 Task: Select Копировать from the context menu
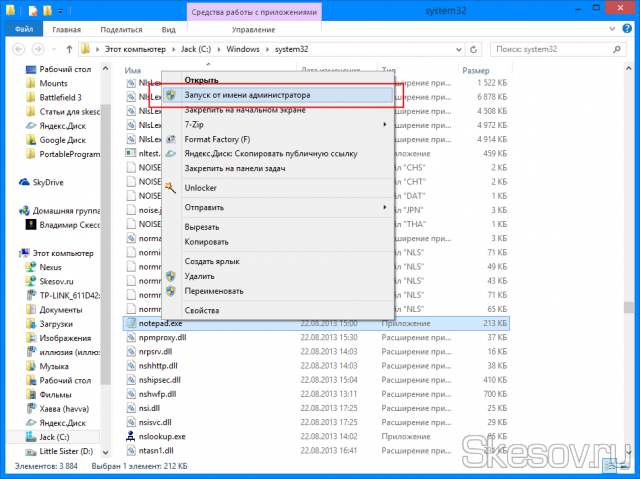tap(206, 242)
